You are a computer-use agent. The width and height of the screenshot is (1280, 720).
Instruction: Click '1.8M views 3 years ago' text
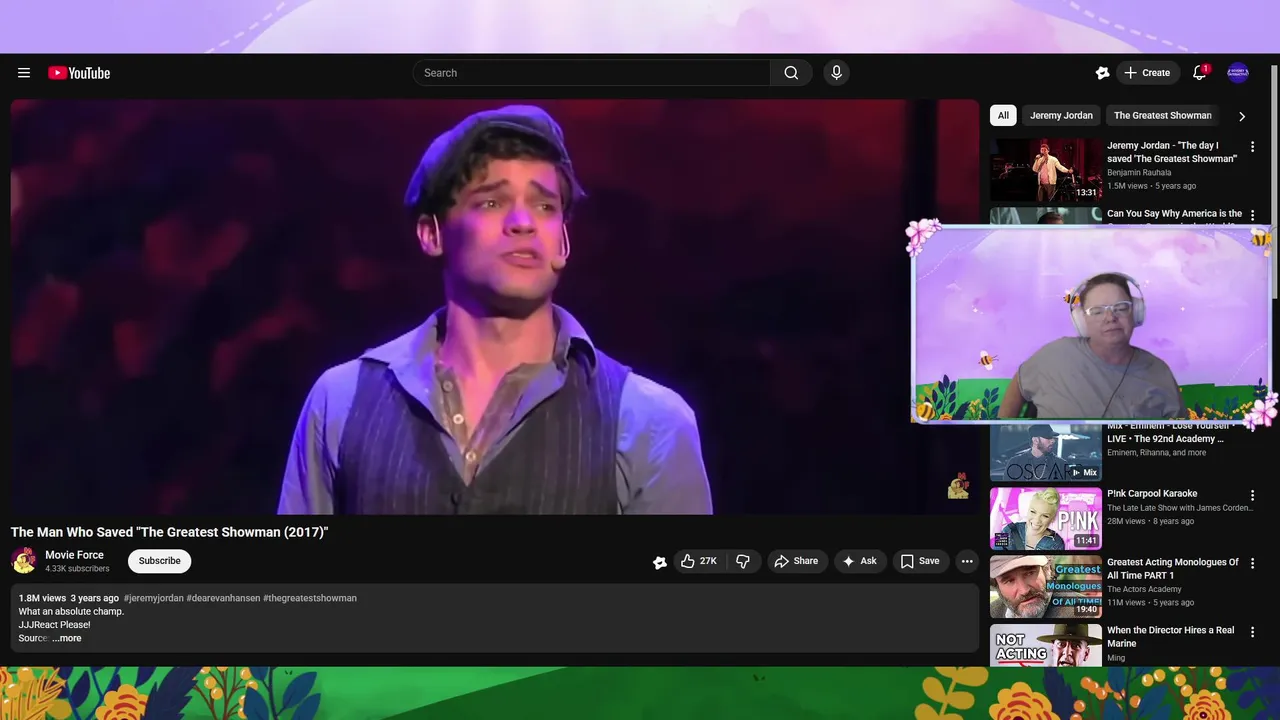68,598
